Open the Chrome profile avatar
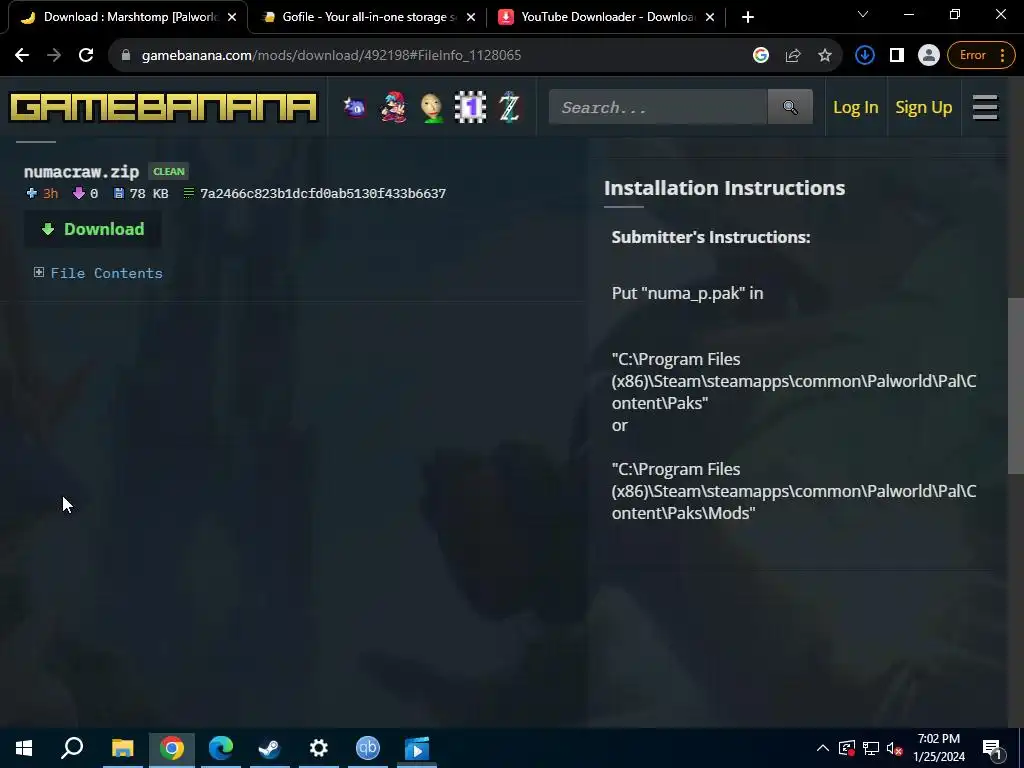Image resolution: width=1024 pixels, height=768 pixels. 928,56
